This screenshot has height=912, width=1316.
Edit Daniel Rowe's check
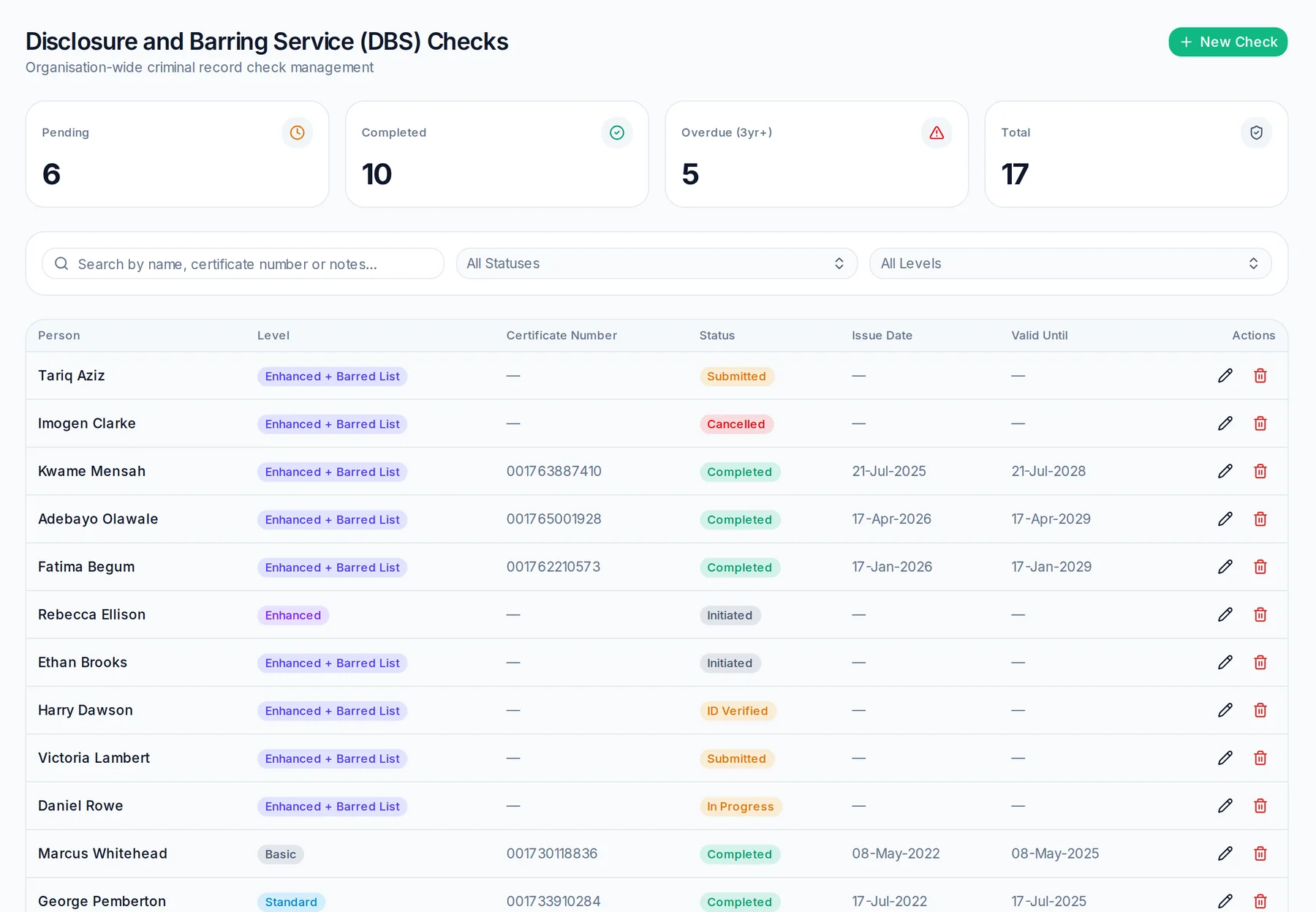tap(1225, 805)
